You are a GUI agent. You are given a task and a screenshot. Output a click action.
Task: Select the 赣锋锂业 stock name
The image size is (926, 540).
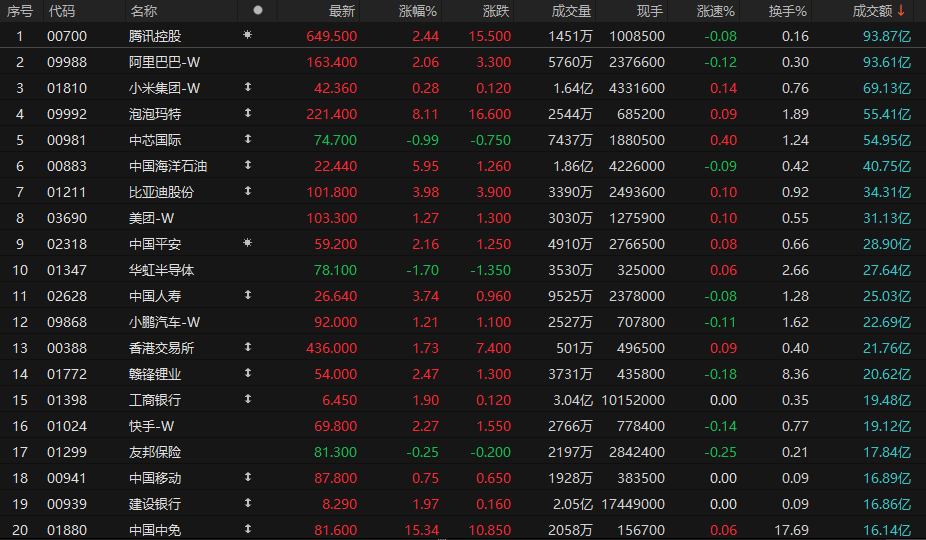click(155, 374)
